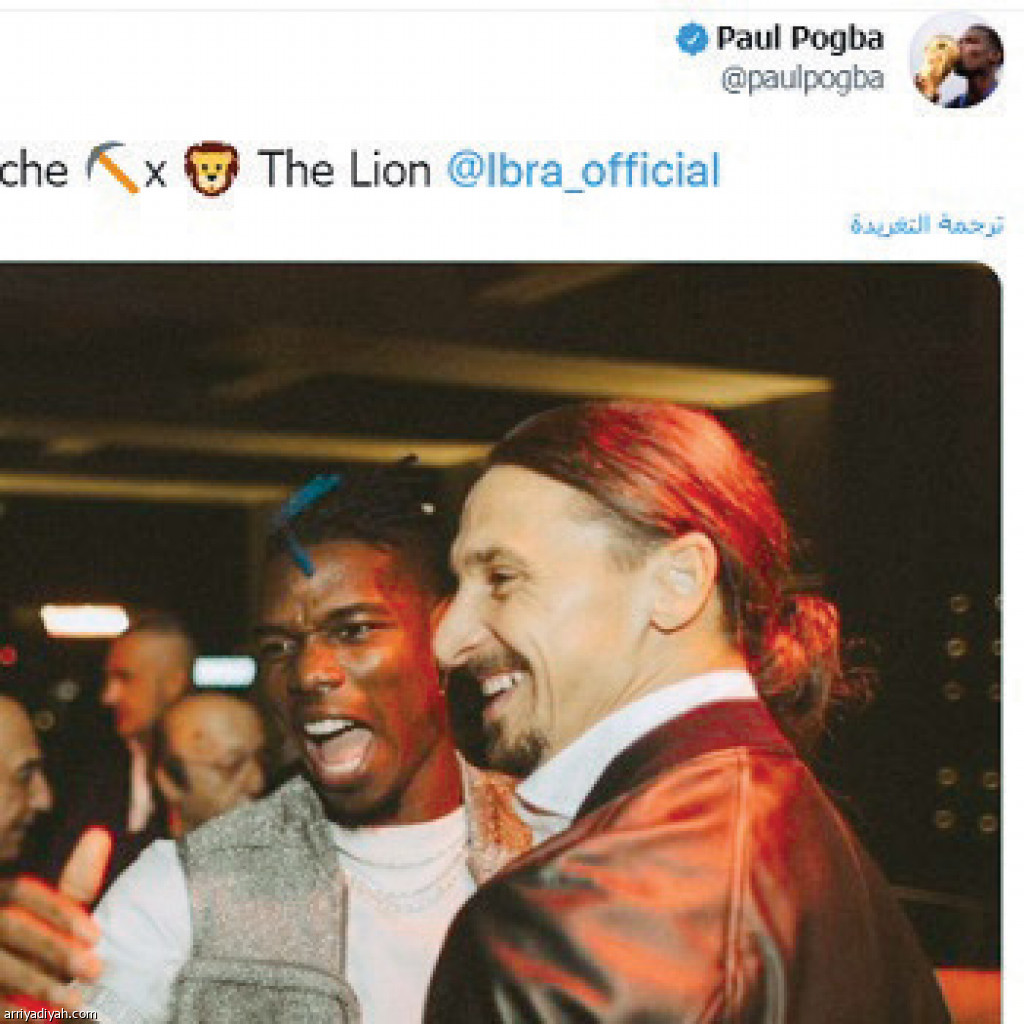1024x1024 pixels.
Task: Click the glowing ceiling light in photo
Action: 85,620
